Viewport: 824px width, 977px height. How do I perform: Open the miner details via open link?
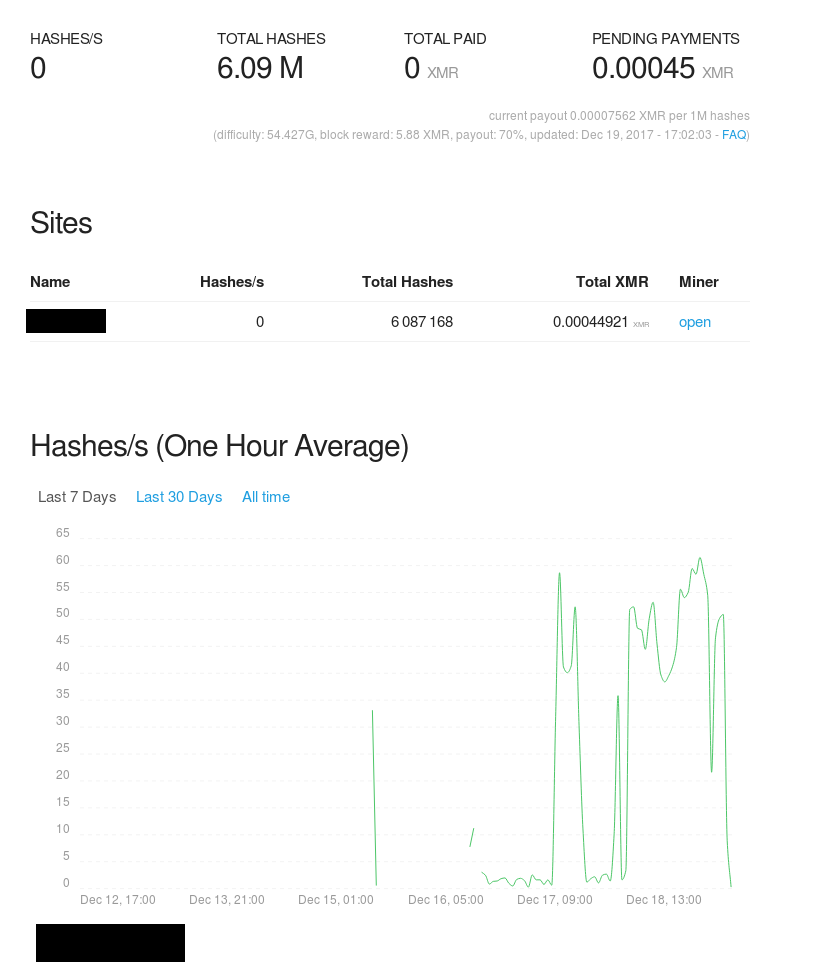pyautogui.click(x=694, y=321)
